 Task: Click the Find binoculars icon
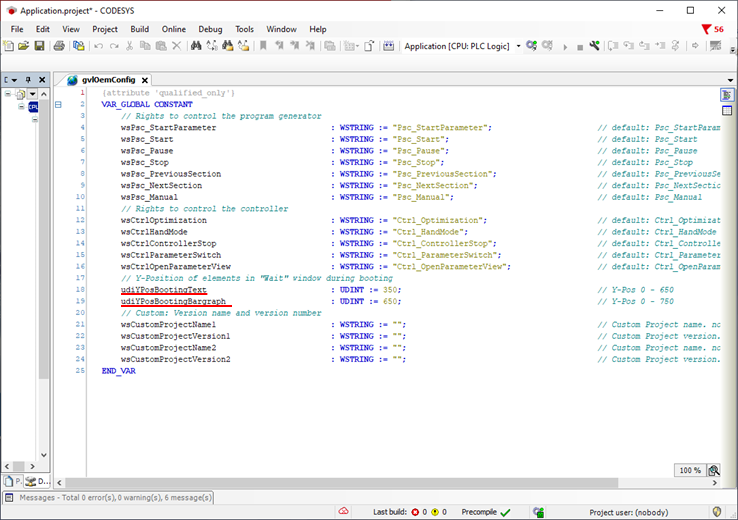[196, 46]
